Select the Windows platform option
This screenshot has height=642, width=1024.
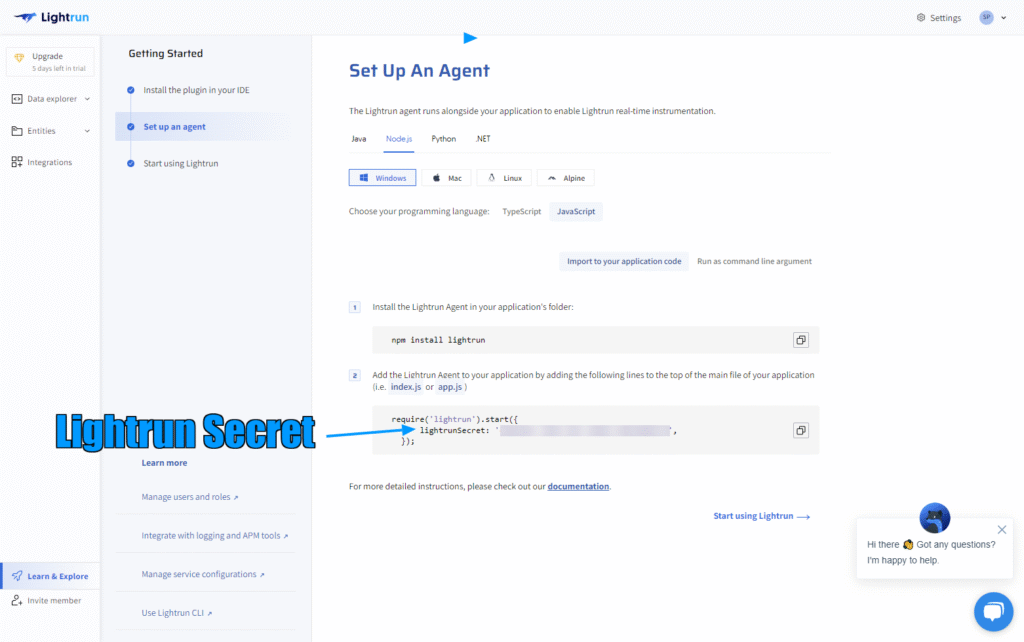pos(382,177)
